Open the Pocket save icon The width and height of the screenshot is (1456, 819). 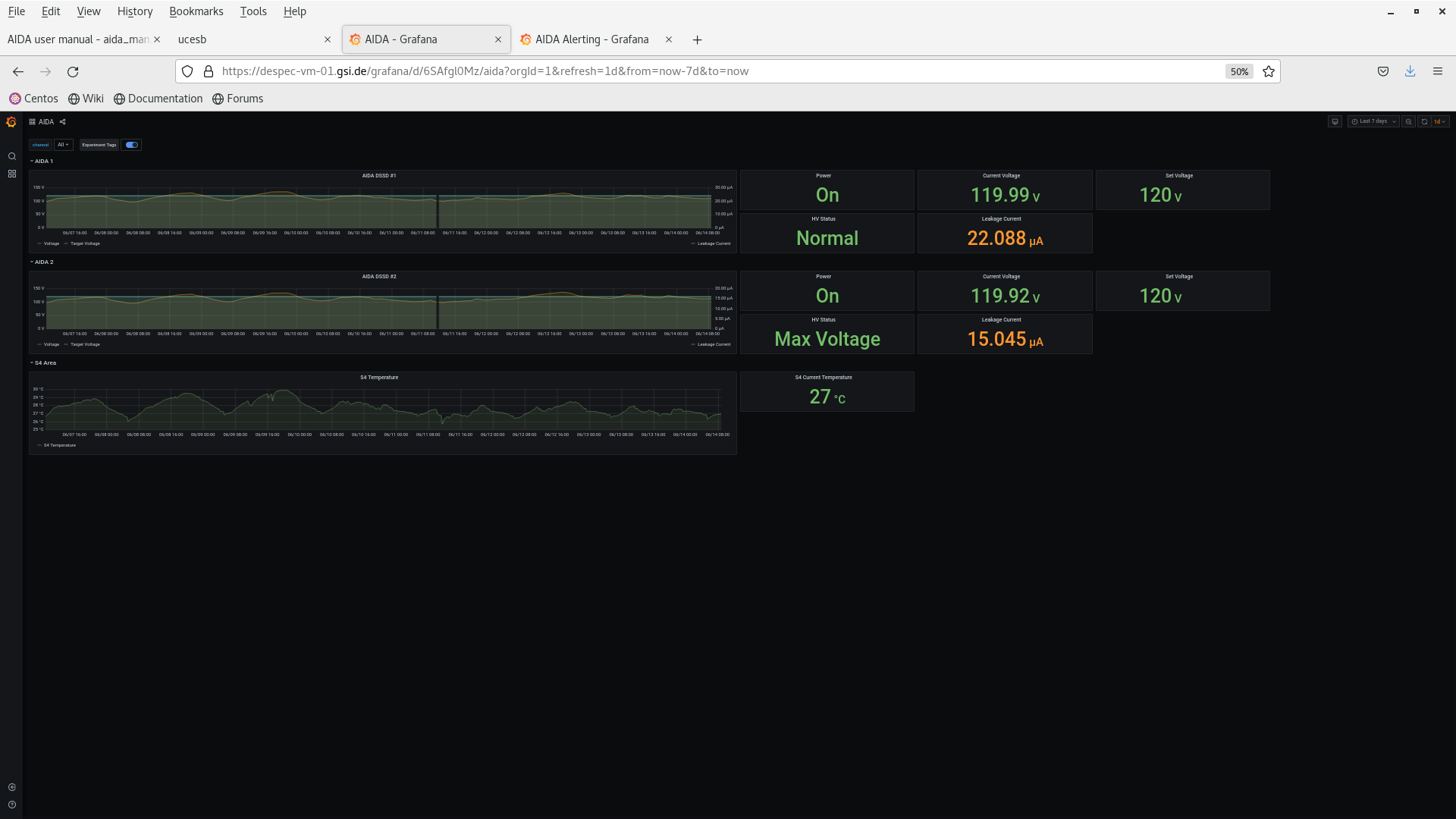1383,71
